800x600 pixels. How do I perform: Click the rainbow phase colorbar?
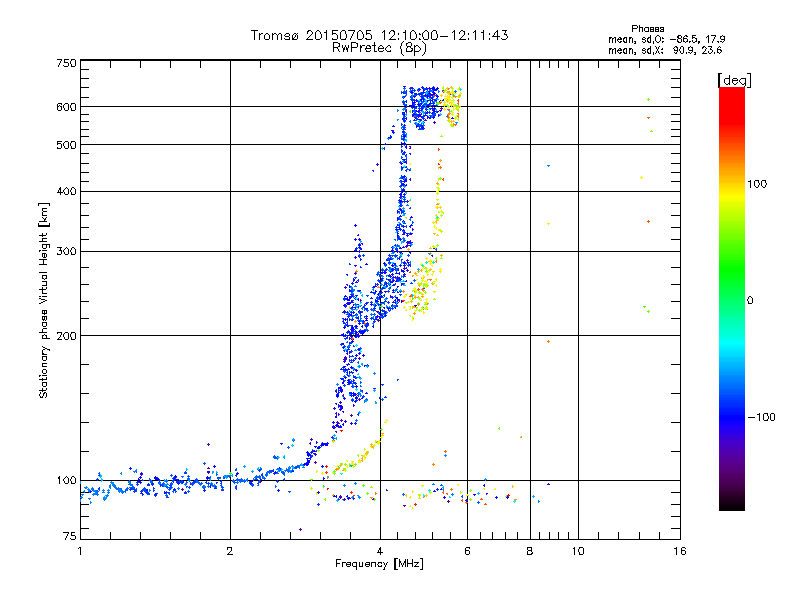[732, 298]
